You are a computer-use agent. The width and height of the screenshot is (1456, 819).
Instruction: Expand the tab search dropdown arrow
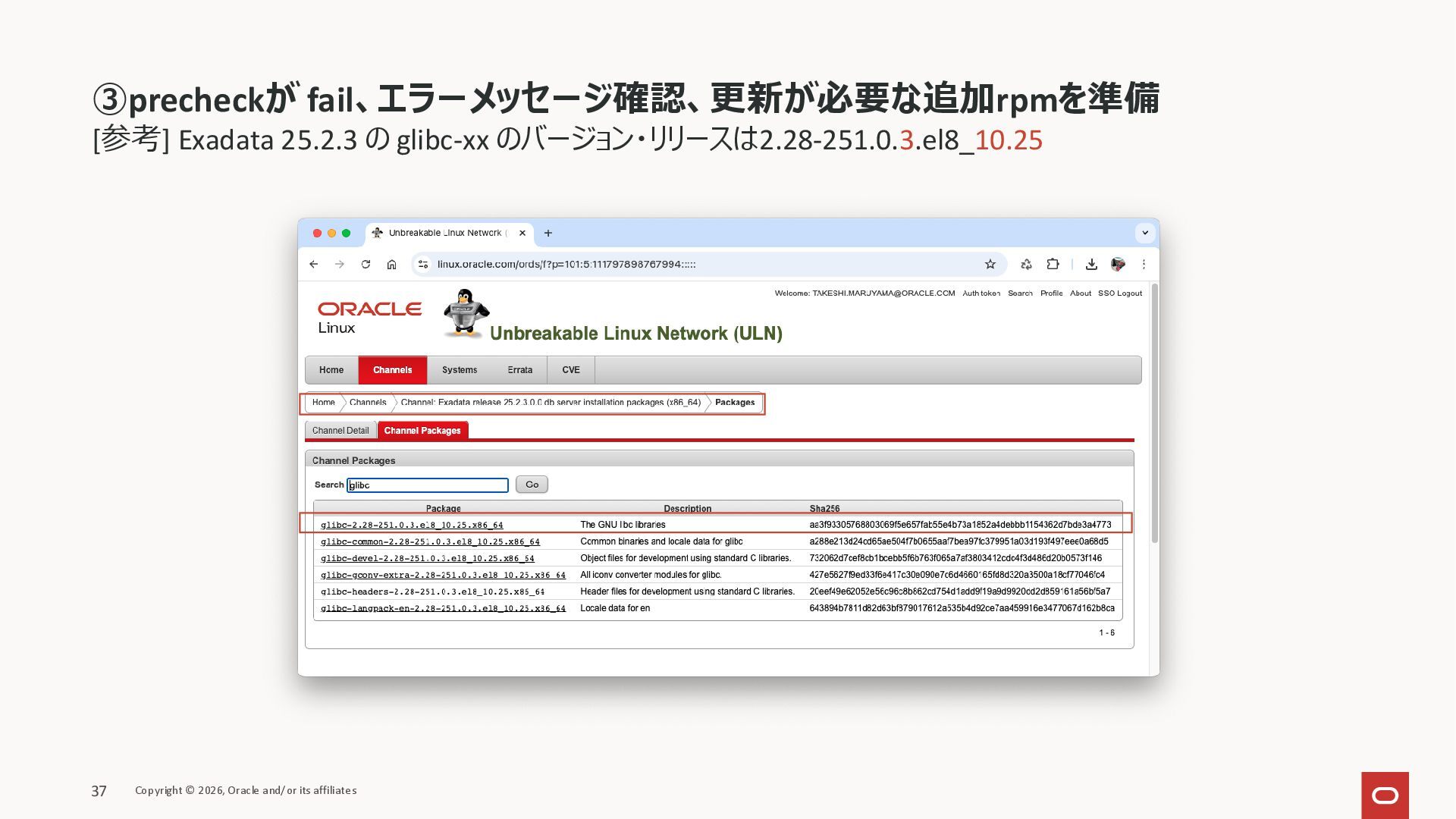[x=1145, y=233]
